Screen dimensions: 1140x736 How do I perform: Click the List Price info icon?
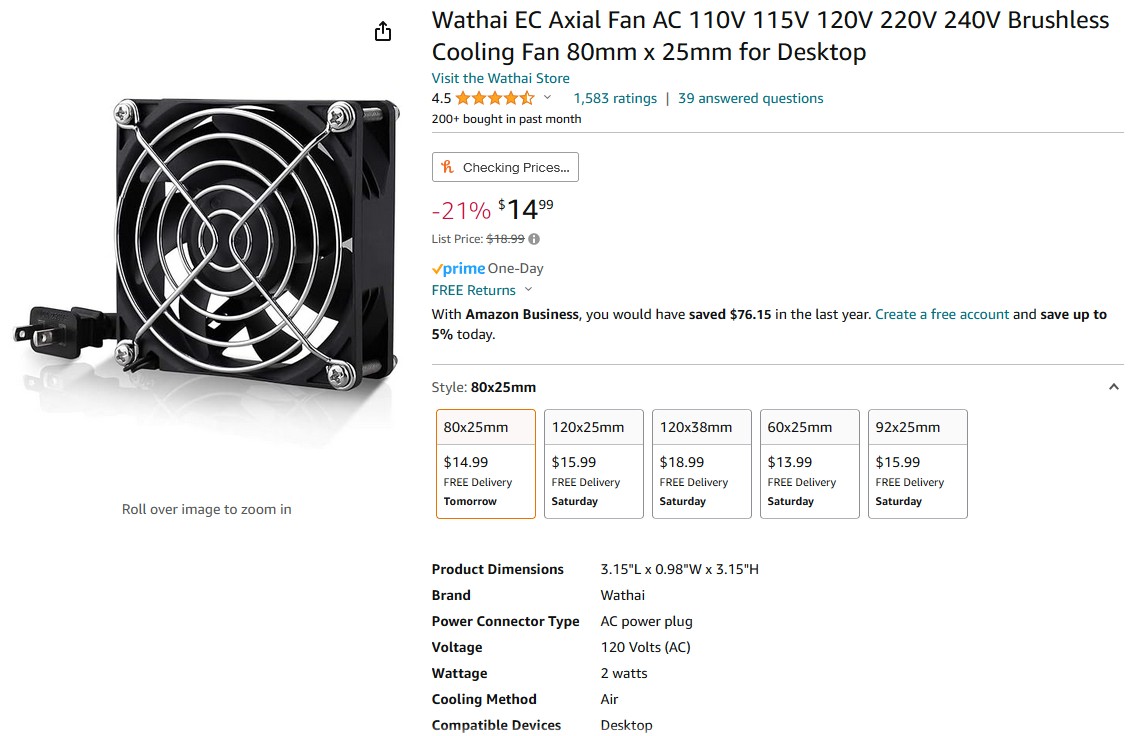534,239
